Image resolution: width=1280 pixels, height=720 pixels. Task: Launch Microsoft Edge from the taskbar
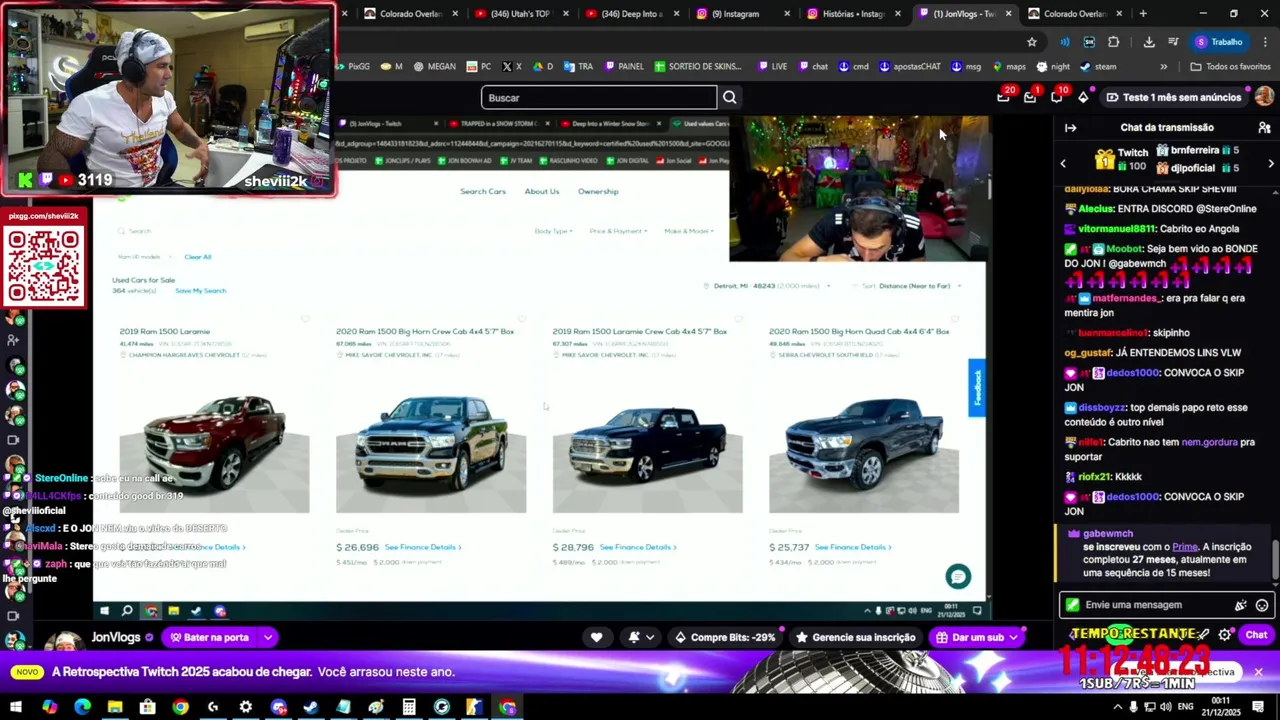pos(82,707)
